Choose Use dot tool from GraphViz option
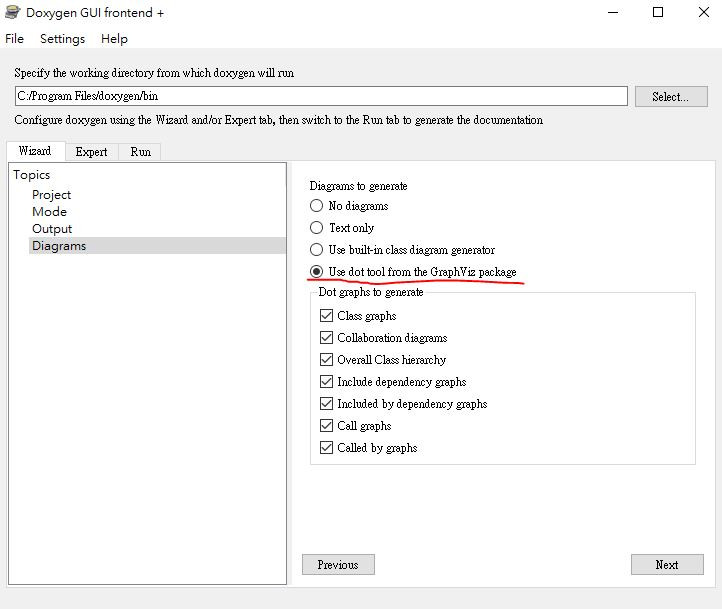The height and width of the screenshot is (609, 722). pyautogui.click(x=413, y=272)
